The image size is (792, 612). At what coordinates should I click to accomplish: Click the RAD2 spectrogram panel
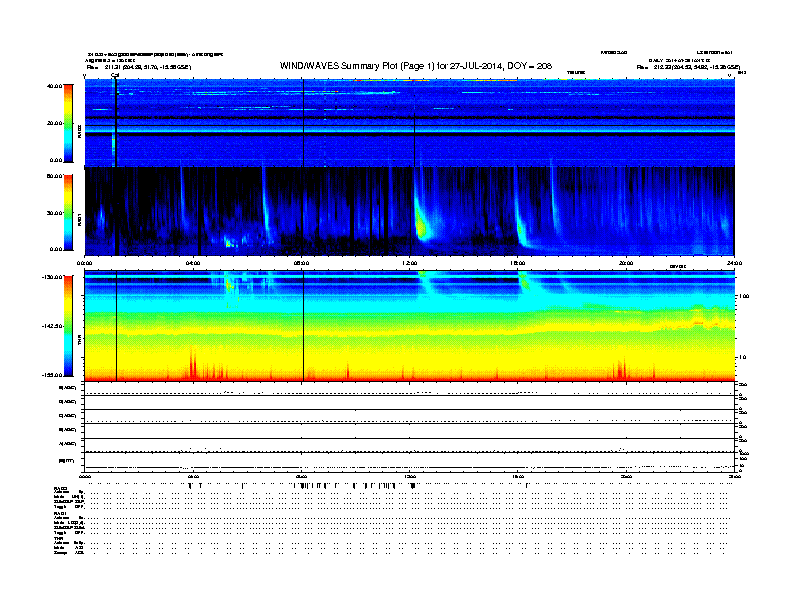(409, 123)
